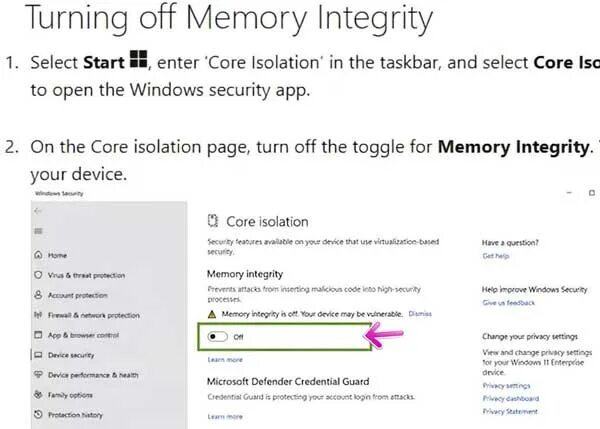Click Learn more under Memory integrity
The width and height of the screenshot is (600, 429).
[x=225, y=359]
